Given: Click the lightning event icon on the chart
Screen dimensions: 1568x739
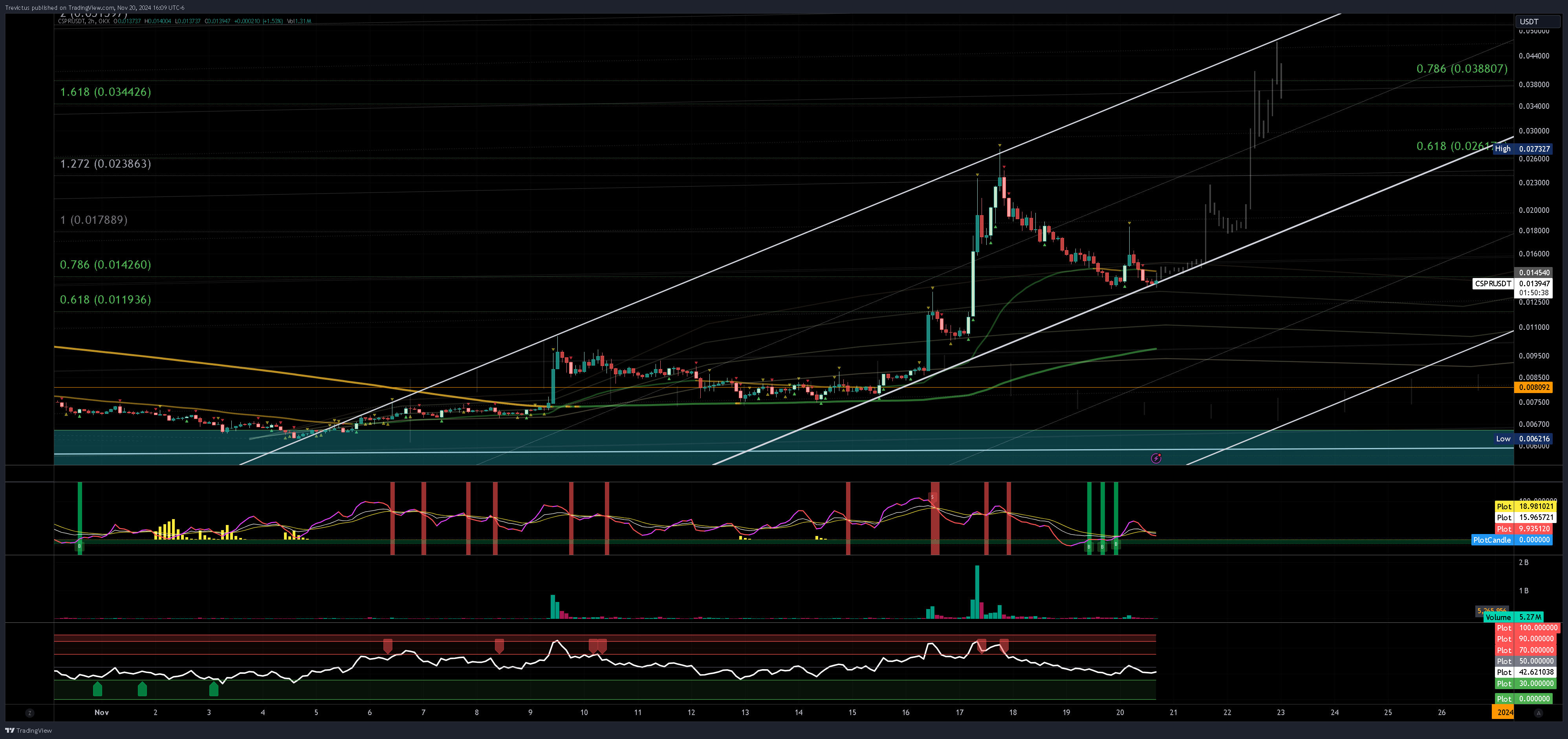Looking at the screenshot, I should coord(1156,458).
